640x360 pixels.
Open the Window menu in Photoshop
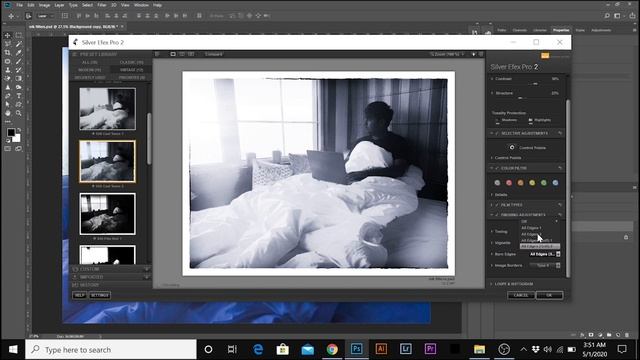141,5
